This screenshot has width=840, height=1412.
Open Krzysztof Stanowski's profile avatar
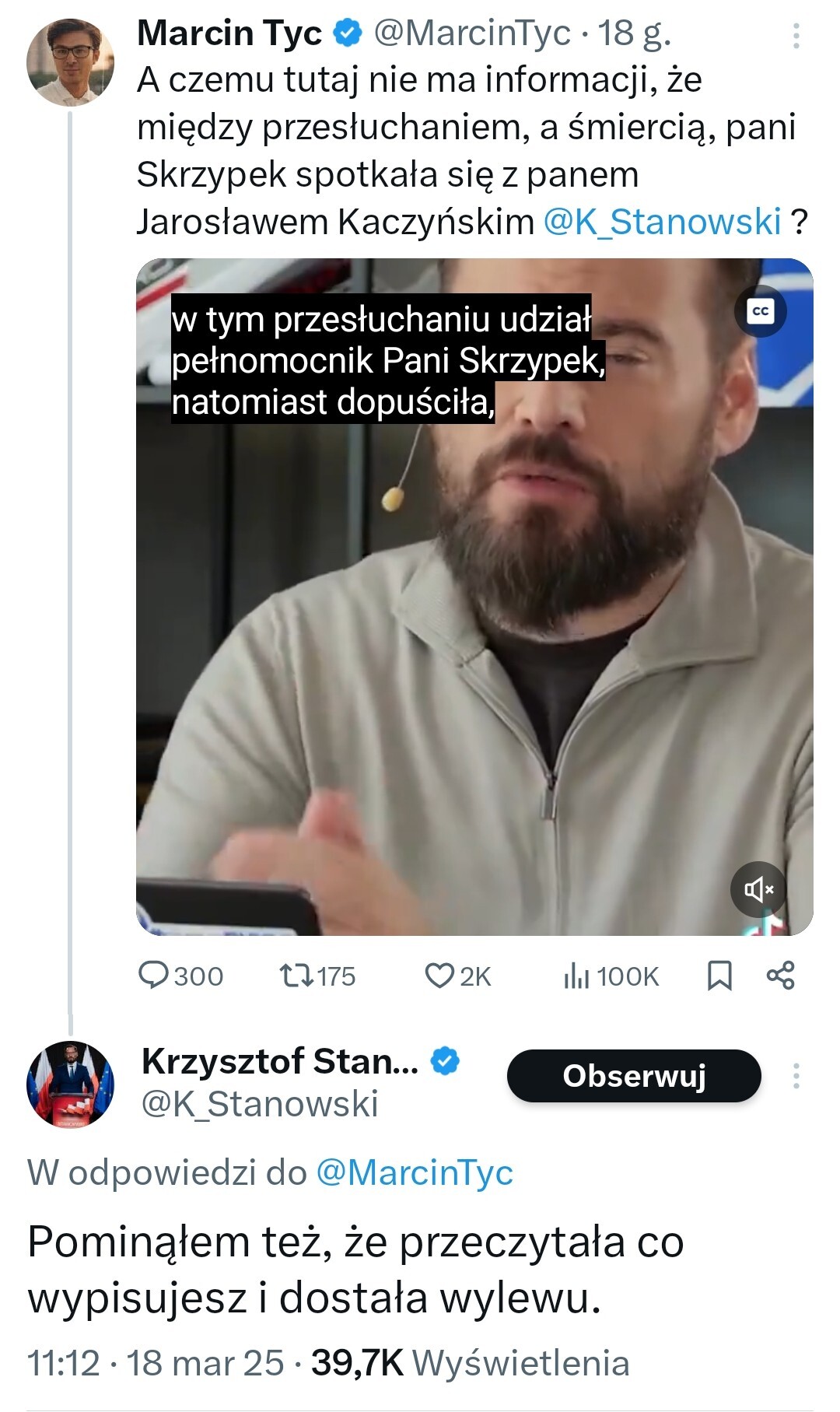tap(70, 1084)
